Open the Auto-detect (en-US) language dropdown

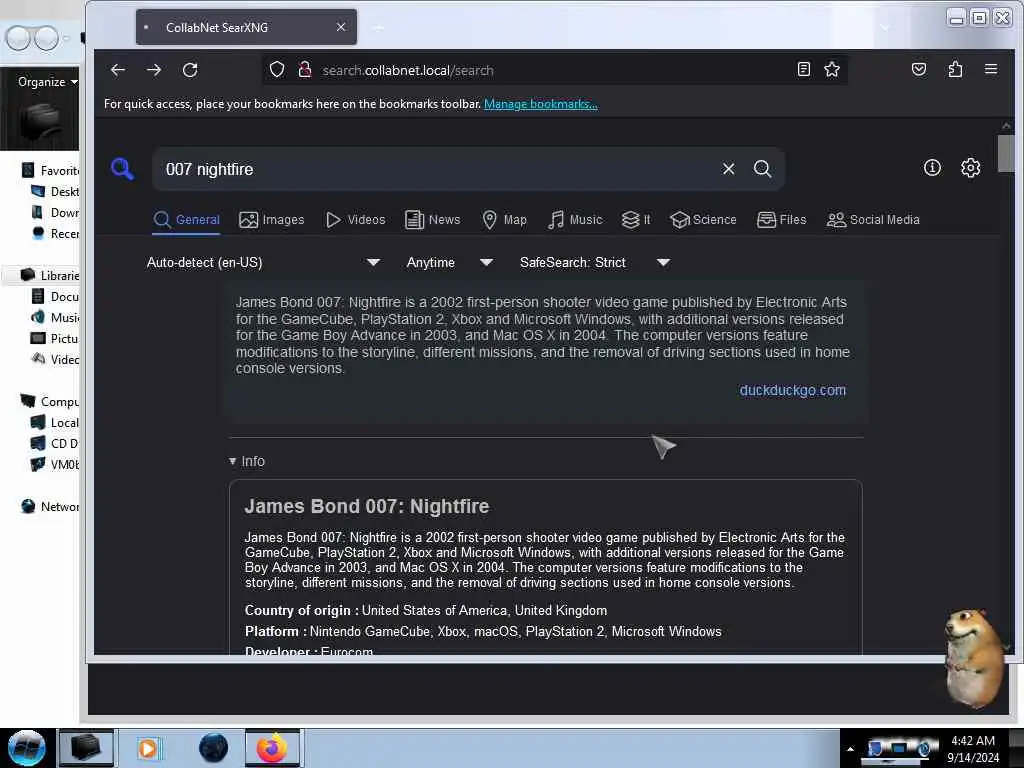[x=263, y=263]
